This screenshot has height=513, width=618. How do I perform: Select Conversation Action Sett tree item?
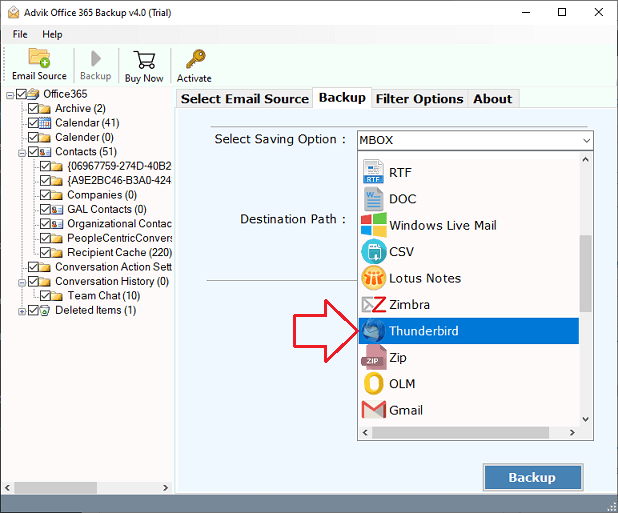pos(113,267)
